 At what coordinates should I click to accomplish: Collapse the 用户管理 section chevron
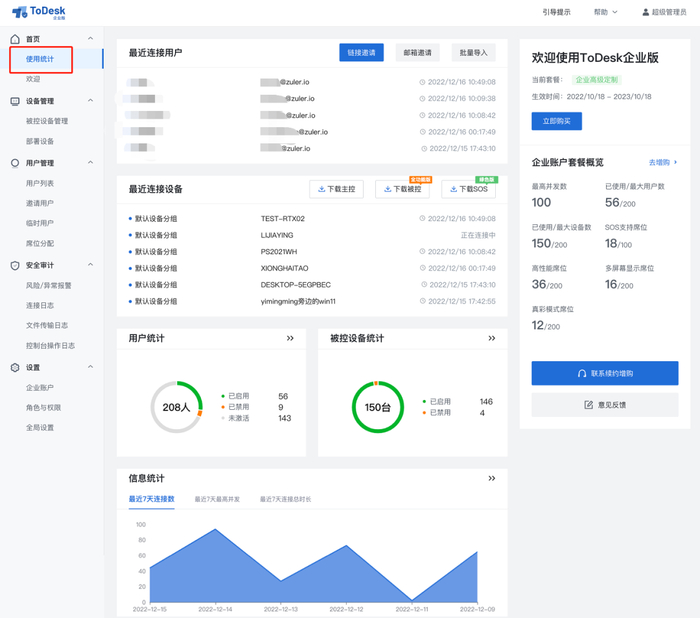tap(91, 163)
